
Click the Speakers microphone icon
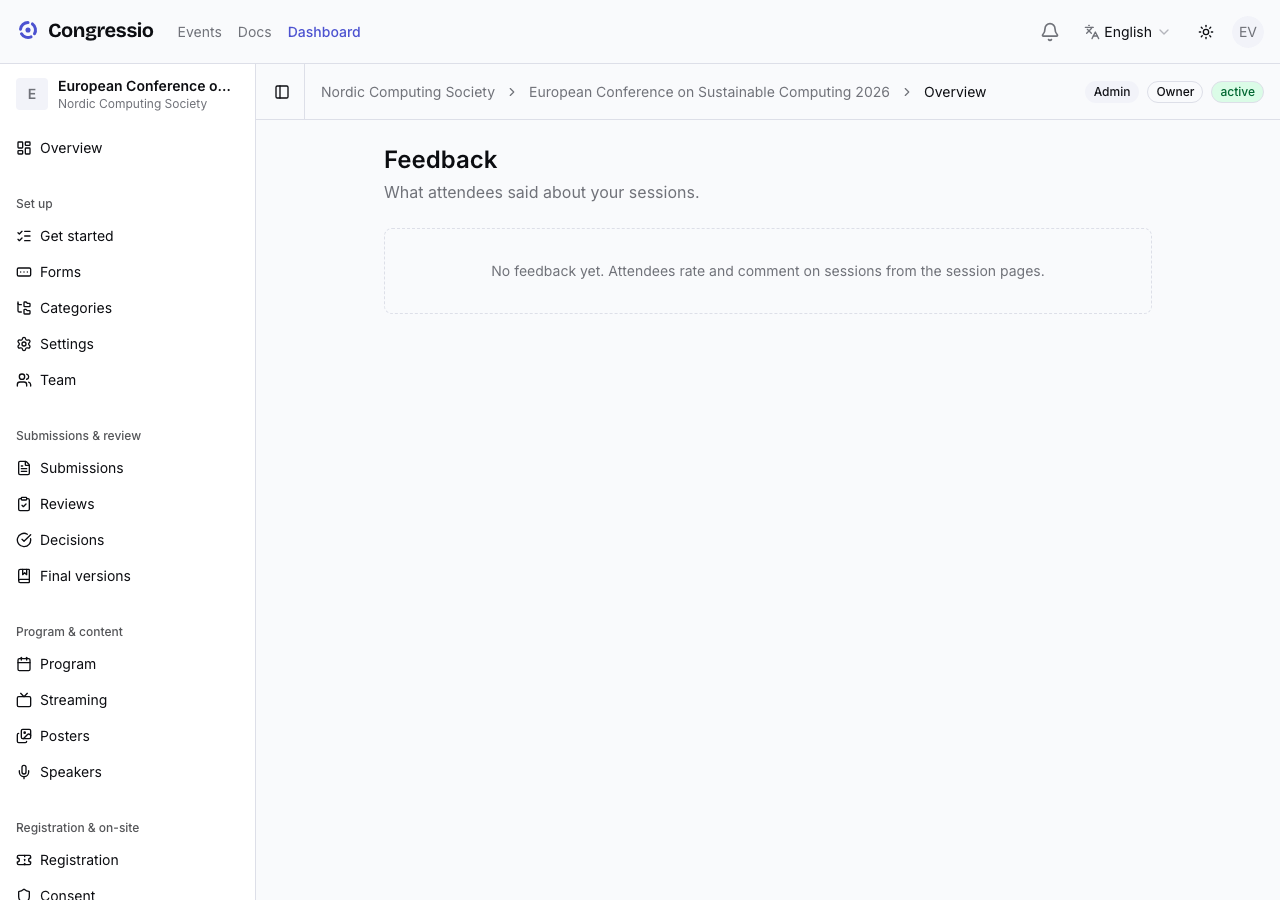click(x=24, y=772)
